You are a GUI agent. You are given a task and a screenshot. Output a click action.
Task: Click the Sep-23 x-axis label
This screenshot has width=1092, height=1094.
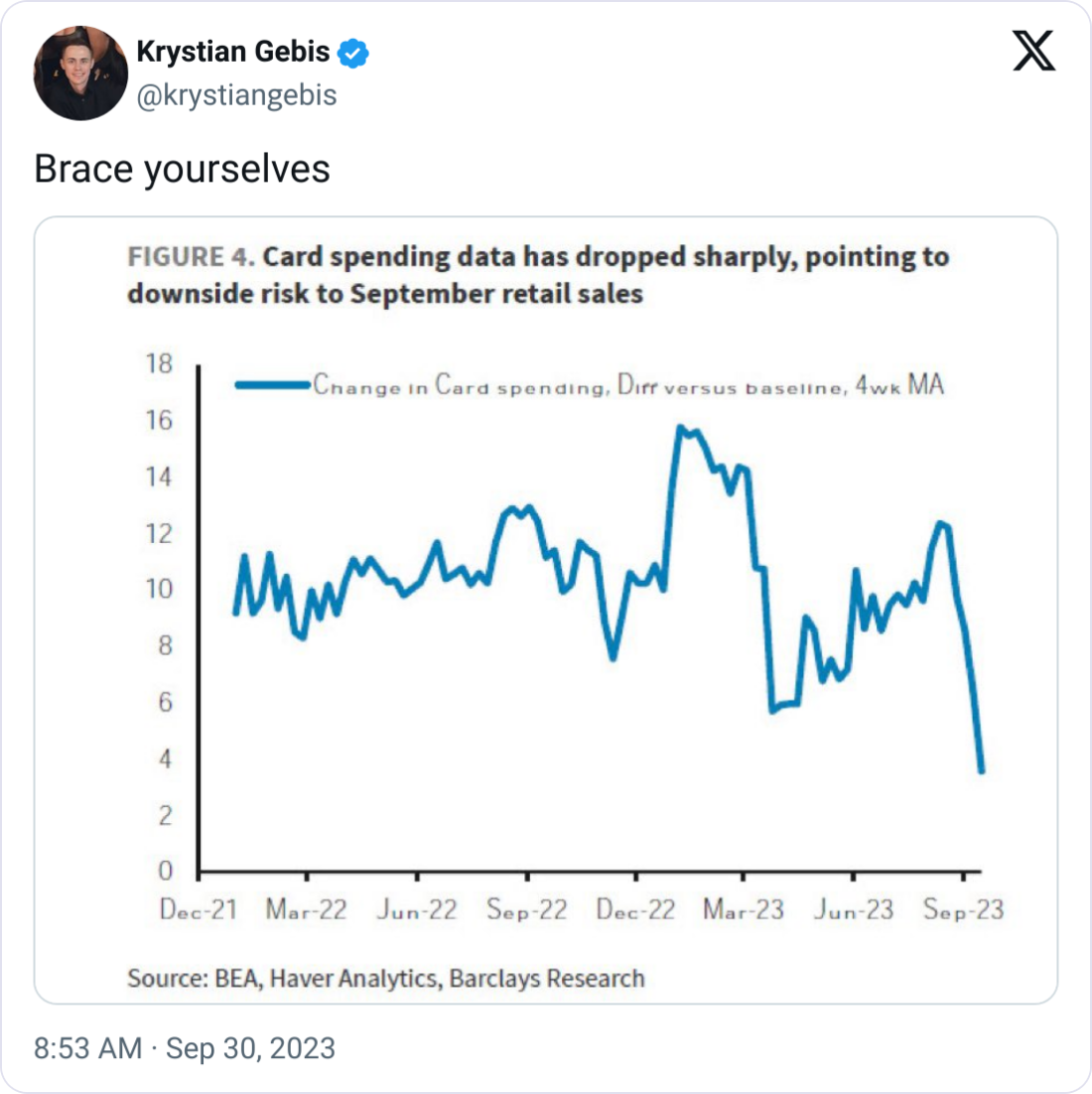(x=963, y=909)
